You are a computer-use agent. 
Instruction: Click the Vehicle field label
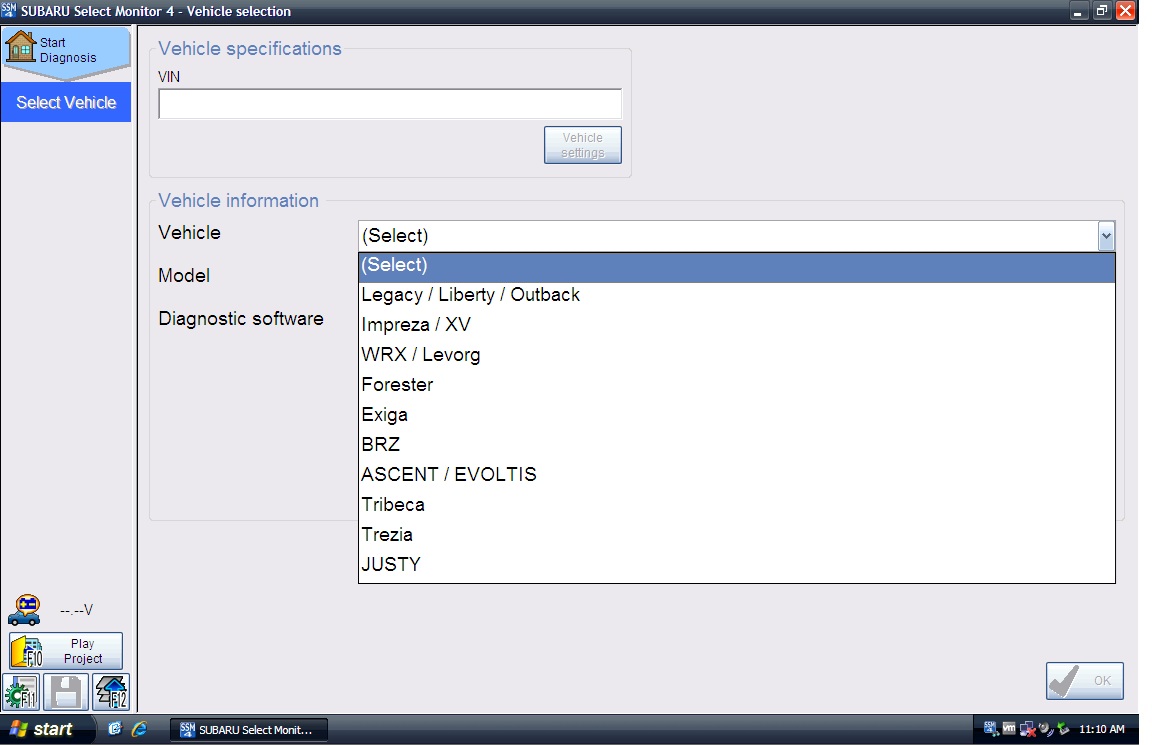190,233
